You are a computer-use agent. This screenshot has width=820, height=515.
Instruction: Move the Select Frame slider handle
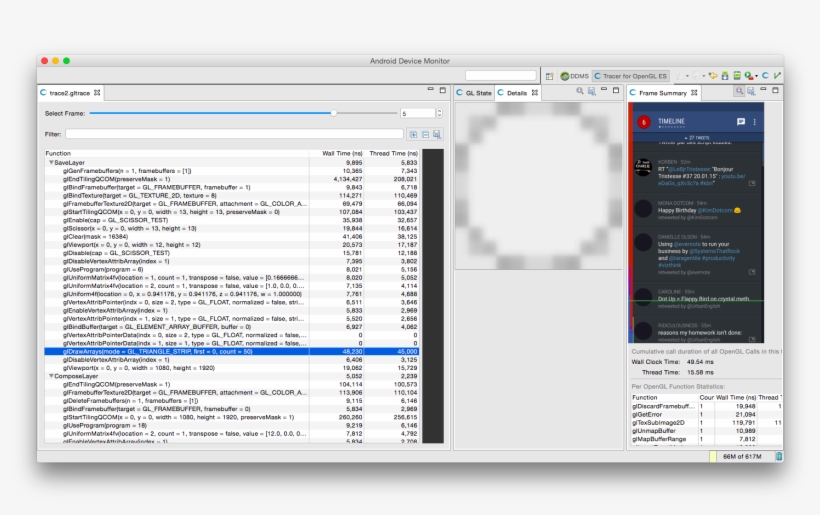pos(334,113)
